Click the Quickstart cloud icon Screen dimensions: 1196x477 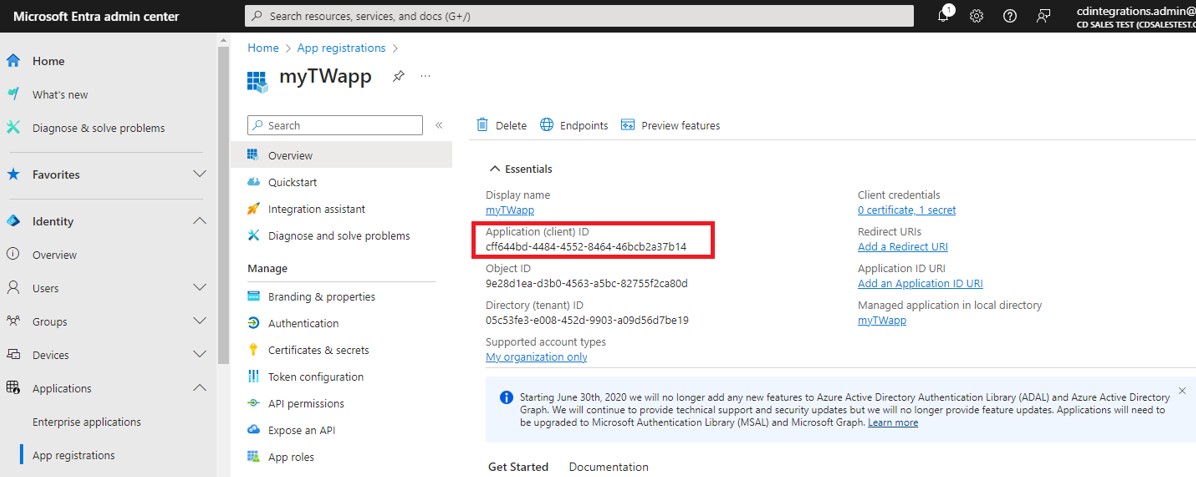tap(254, 182)
